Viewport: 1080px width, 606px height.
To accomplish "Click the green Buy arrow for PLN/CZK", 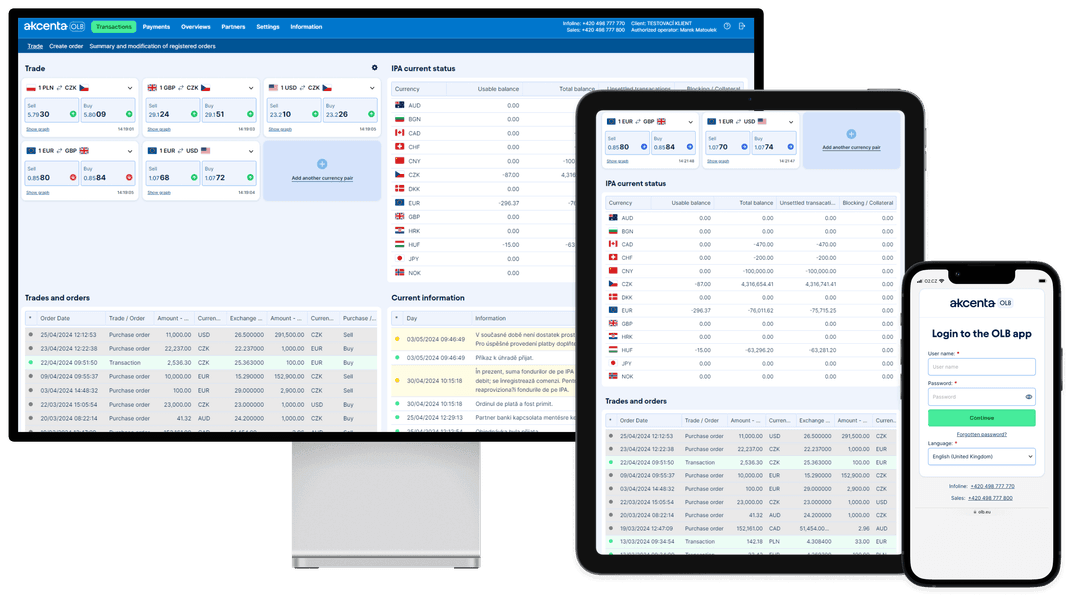I will coord(128,114).
